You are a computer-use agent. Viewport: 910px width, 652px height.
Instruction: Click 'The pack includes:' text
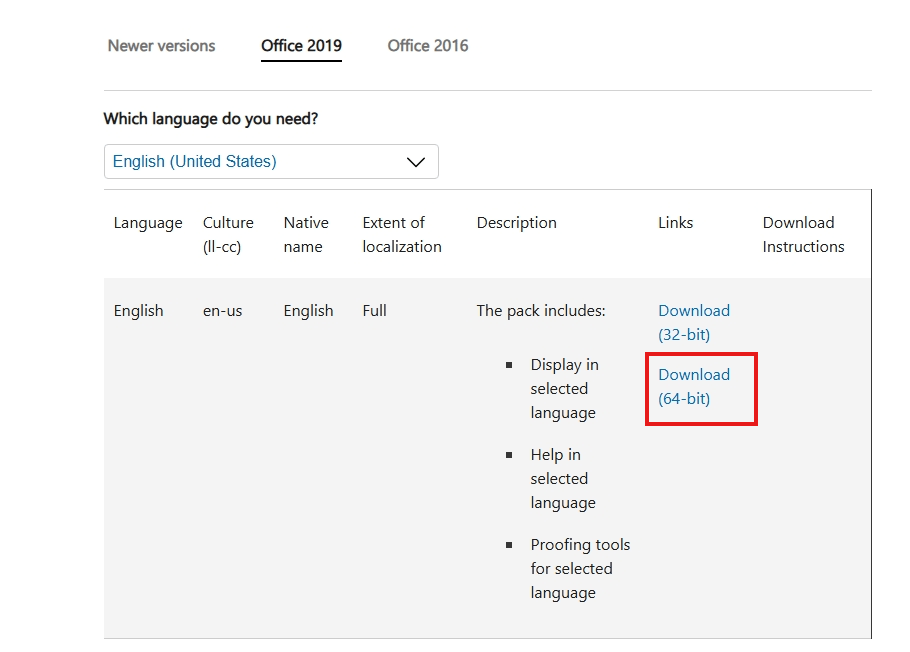click(541, 311)
